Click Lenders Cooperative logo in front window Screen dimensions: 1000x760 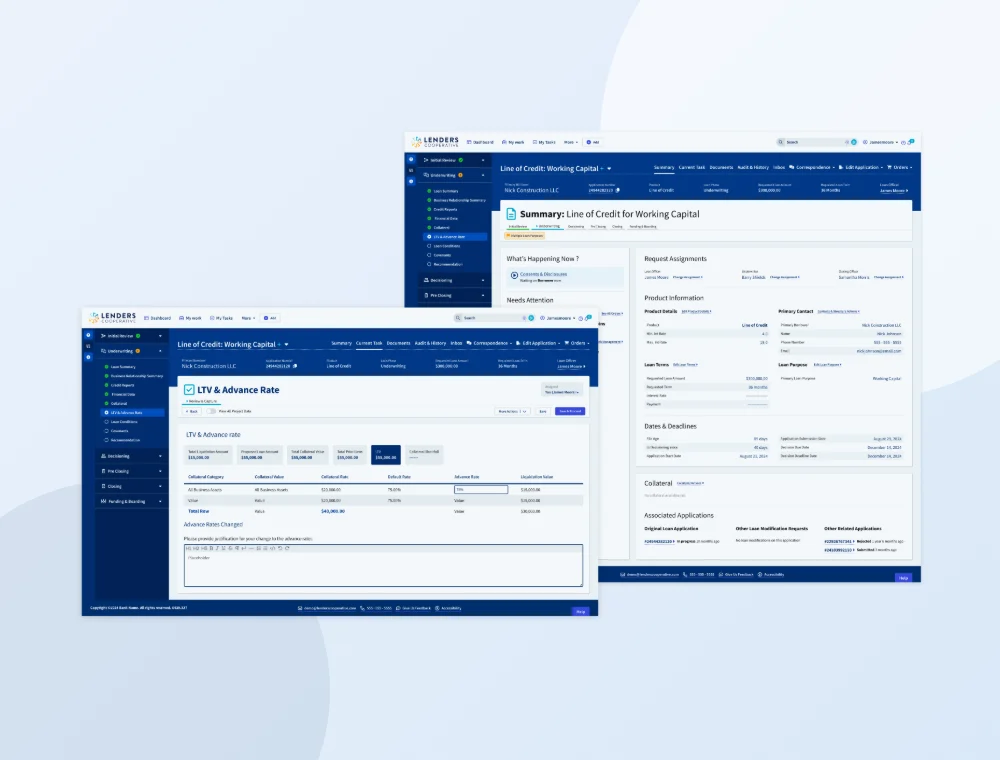click(112, 318)
